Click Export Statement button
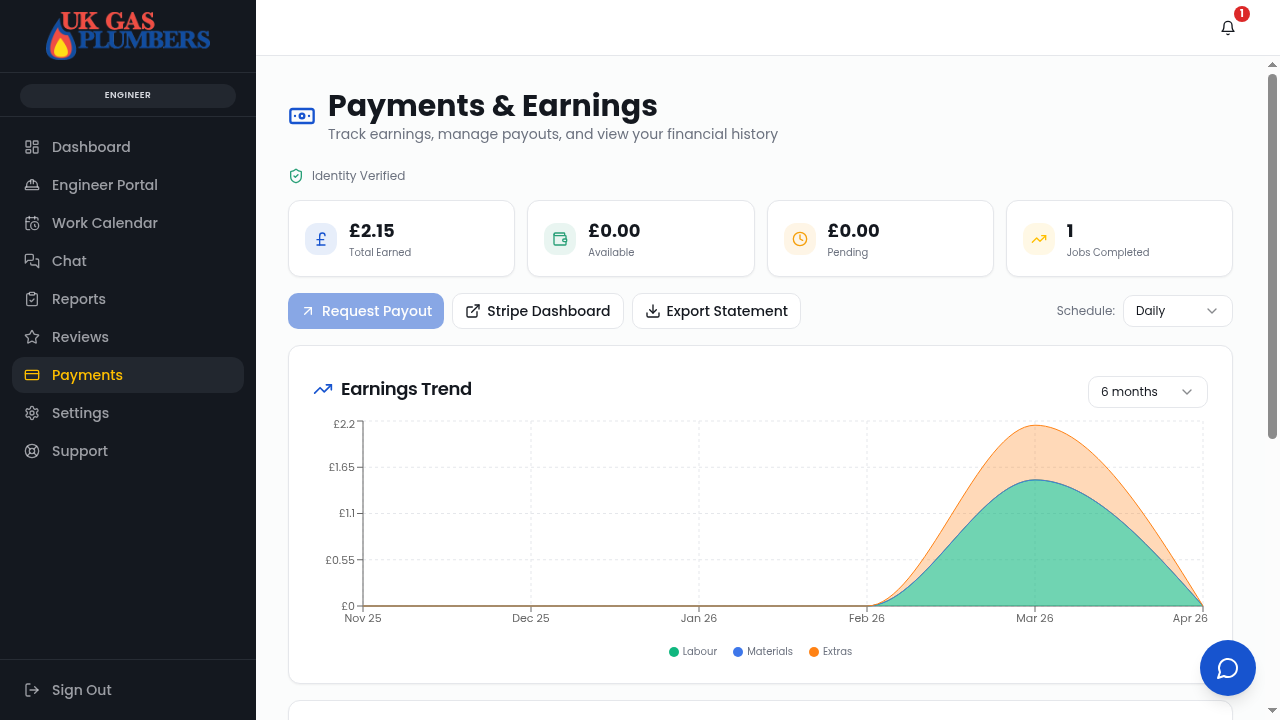1280x720 pixels. (x=716, y=311)
